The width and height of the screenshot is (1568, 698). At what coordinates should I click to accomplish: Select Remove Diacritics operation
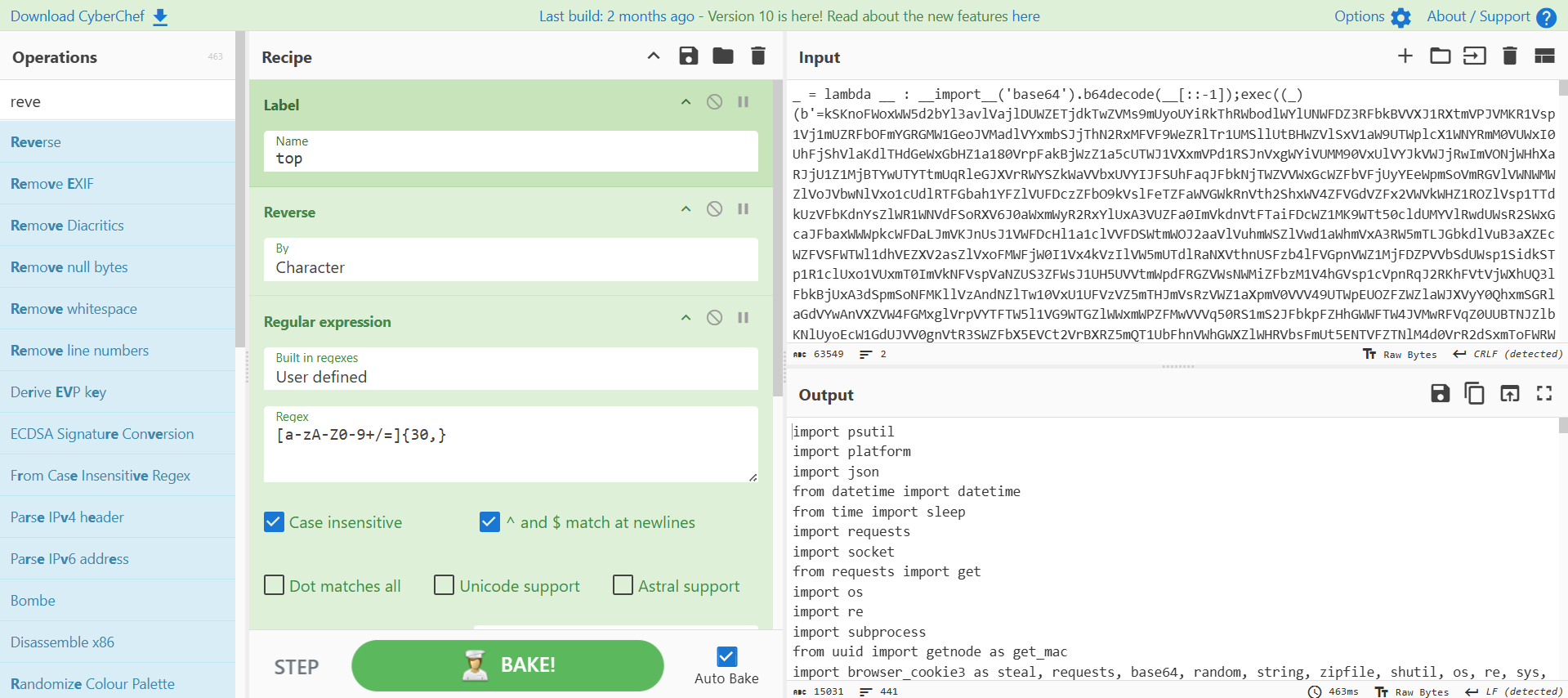(x=118, y=225)
